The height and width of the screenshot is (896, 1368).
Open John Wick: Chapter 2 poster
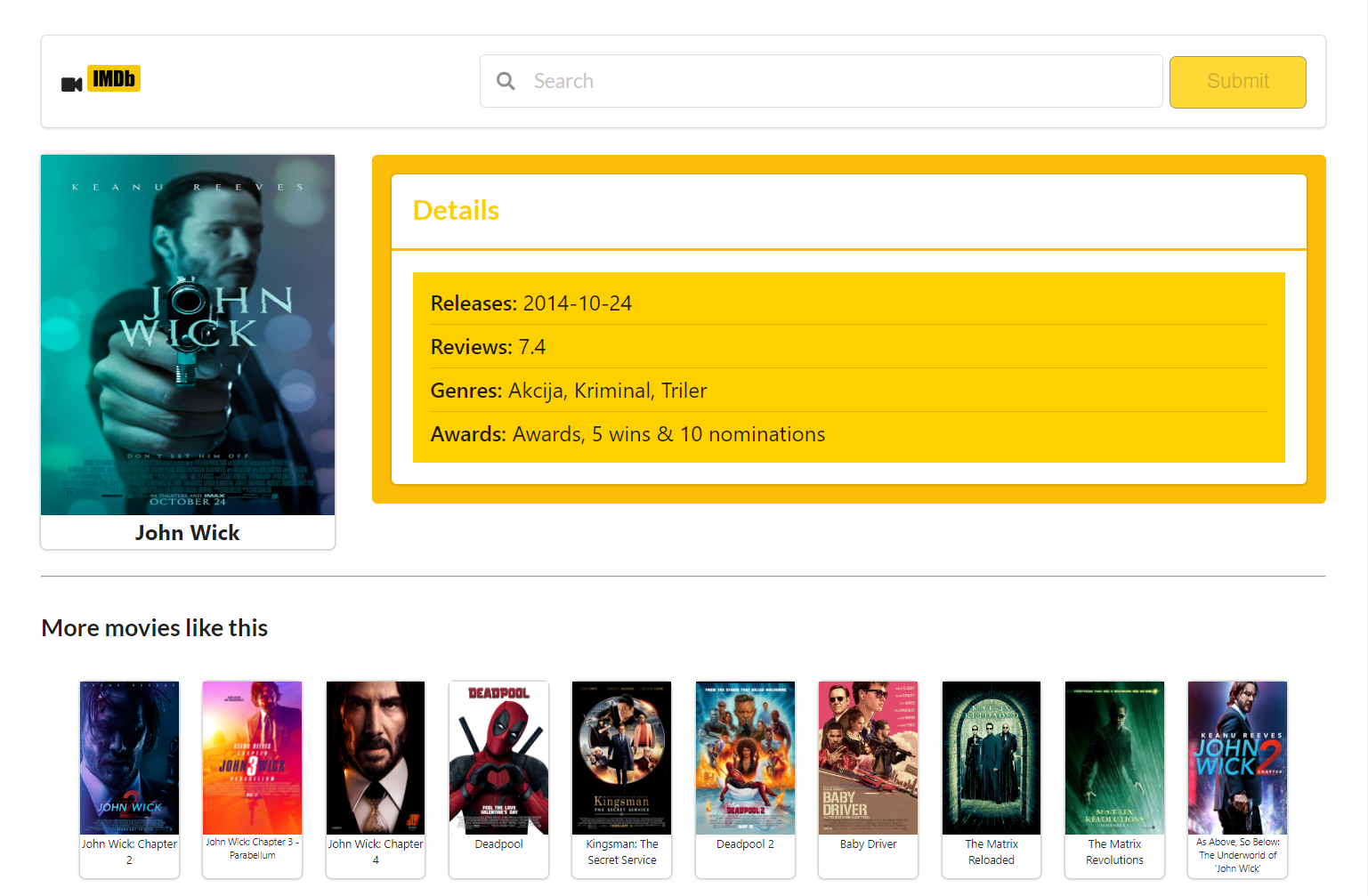[x=129, y=758]
